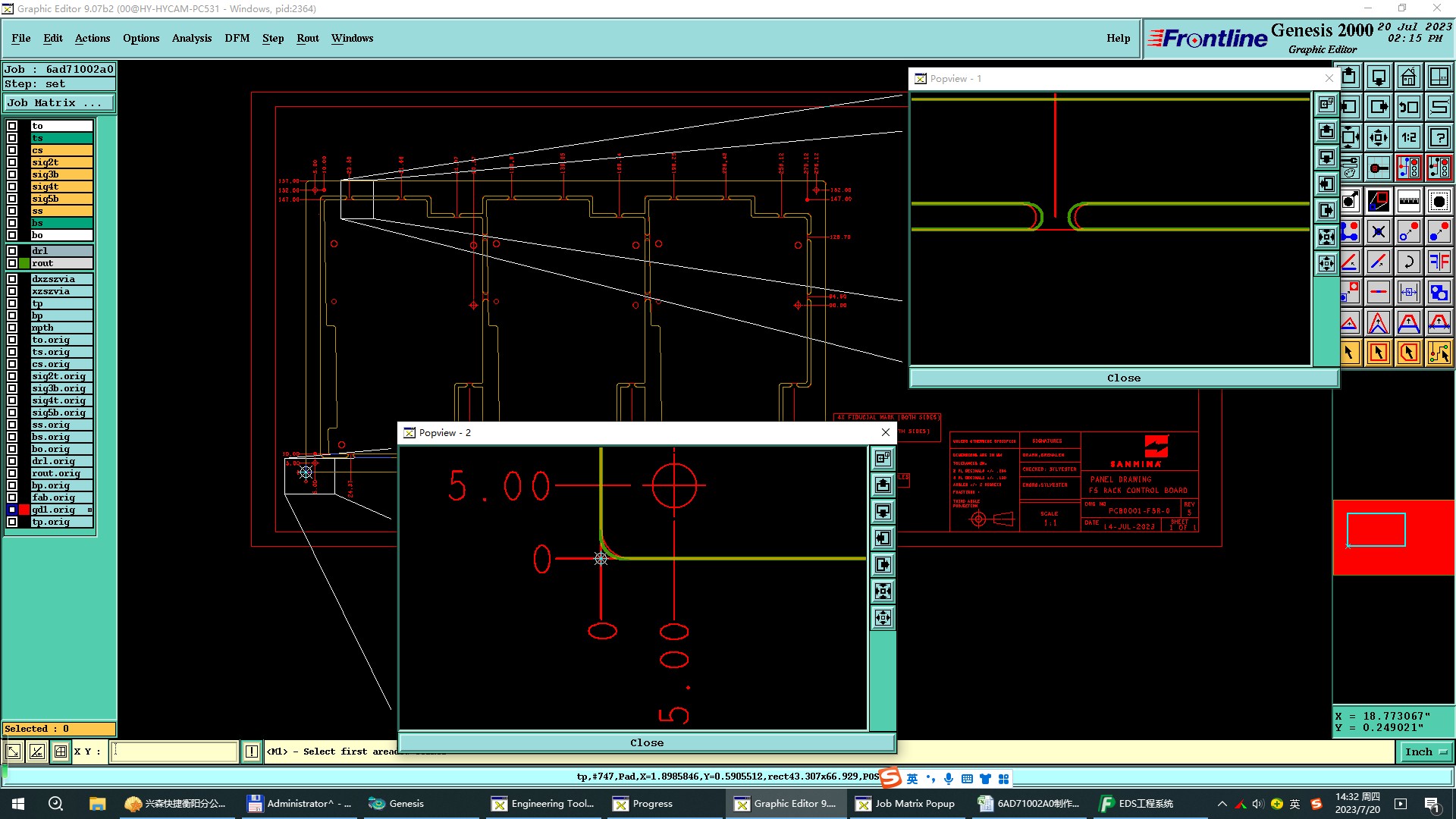Click the net selection arrow tool icon
Viewport: 1456px width, 819px height.
1439,353
